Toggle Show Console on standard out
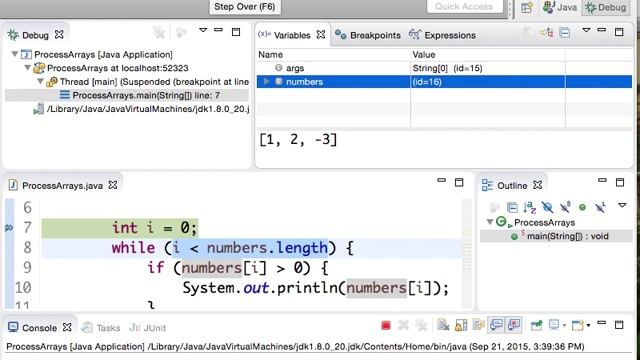Screen dimensions: 640x360 coord(496,325)
